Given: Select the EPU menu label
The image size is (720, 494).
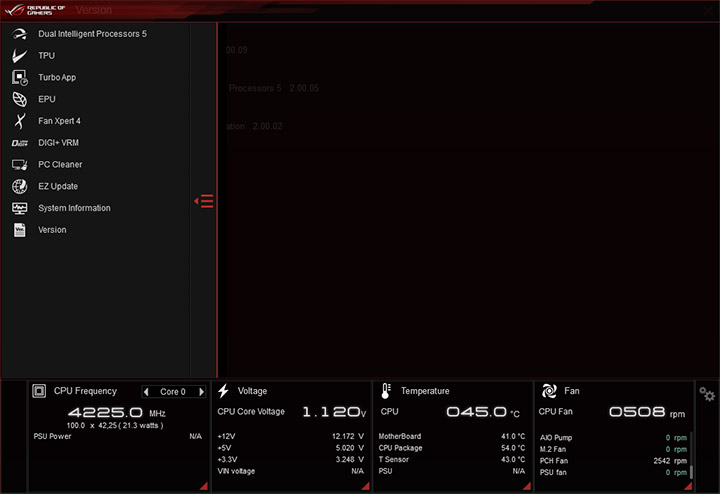Looking at the screenshot, I should point(47,99).
